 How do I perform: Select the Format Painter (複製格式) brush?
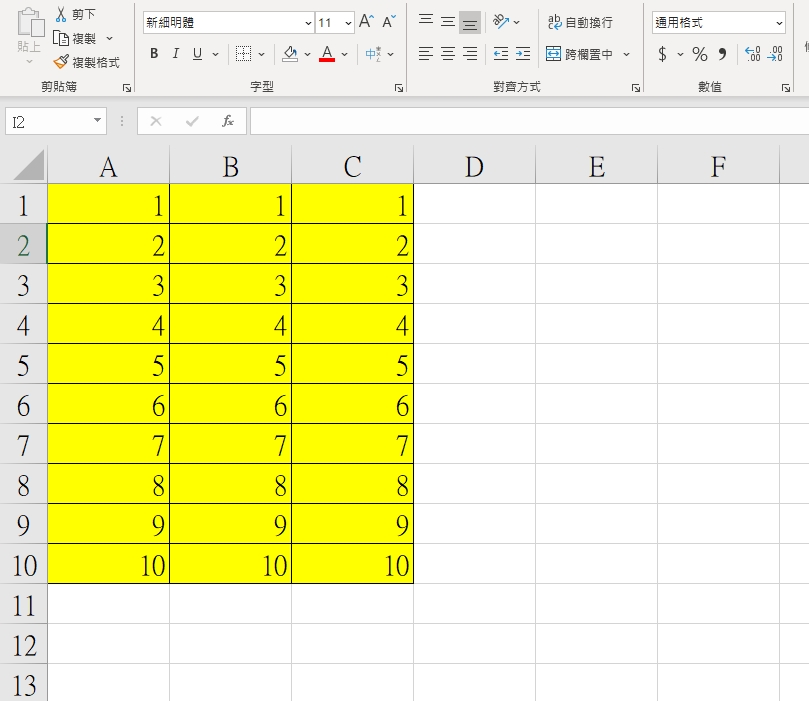click(61, 62)
